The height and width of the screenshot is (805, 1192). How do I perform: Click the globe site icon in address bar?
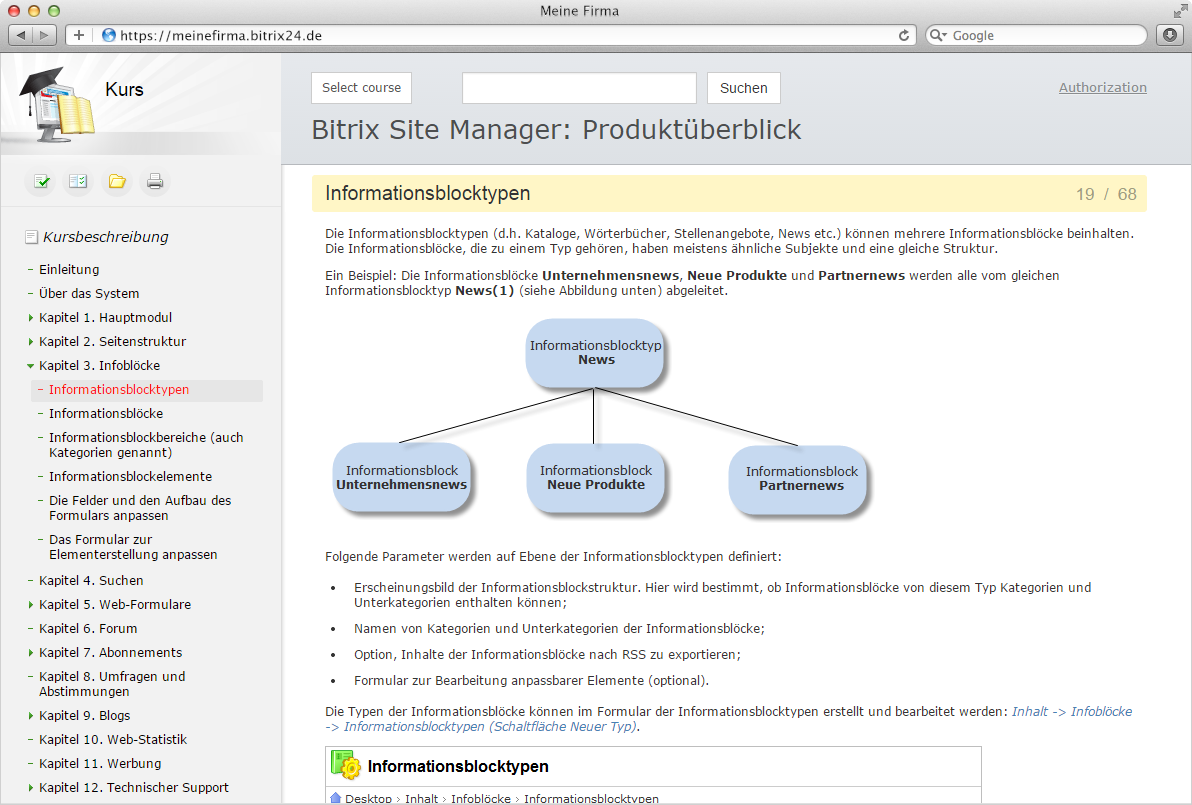pos(109,35)
